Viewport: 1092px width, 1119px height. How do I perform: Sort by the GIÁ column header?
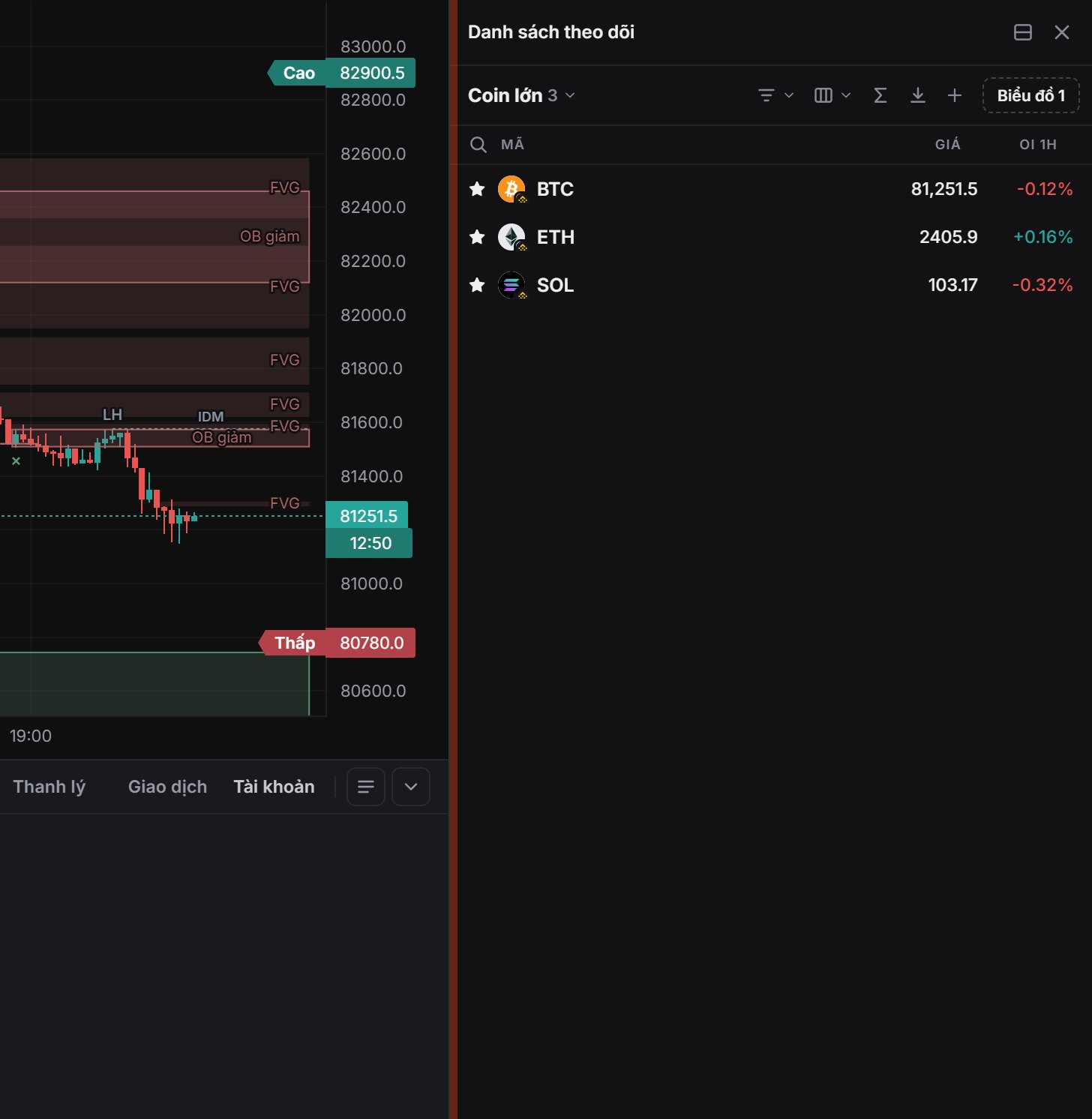pyautogui.click(x=948, y=145)
